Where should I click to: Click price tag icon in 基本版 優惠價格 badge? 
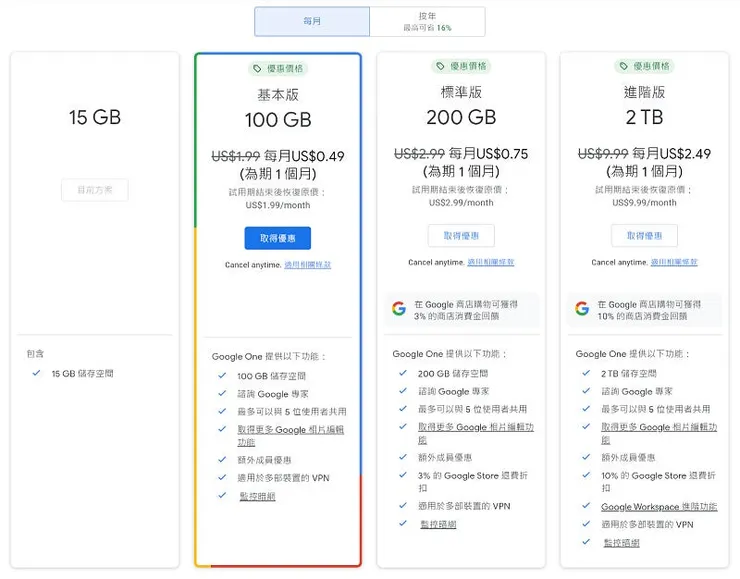pos(257,69)
